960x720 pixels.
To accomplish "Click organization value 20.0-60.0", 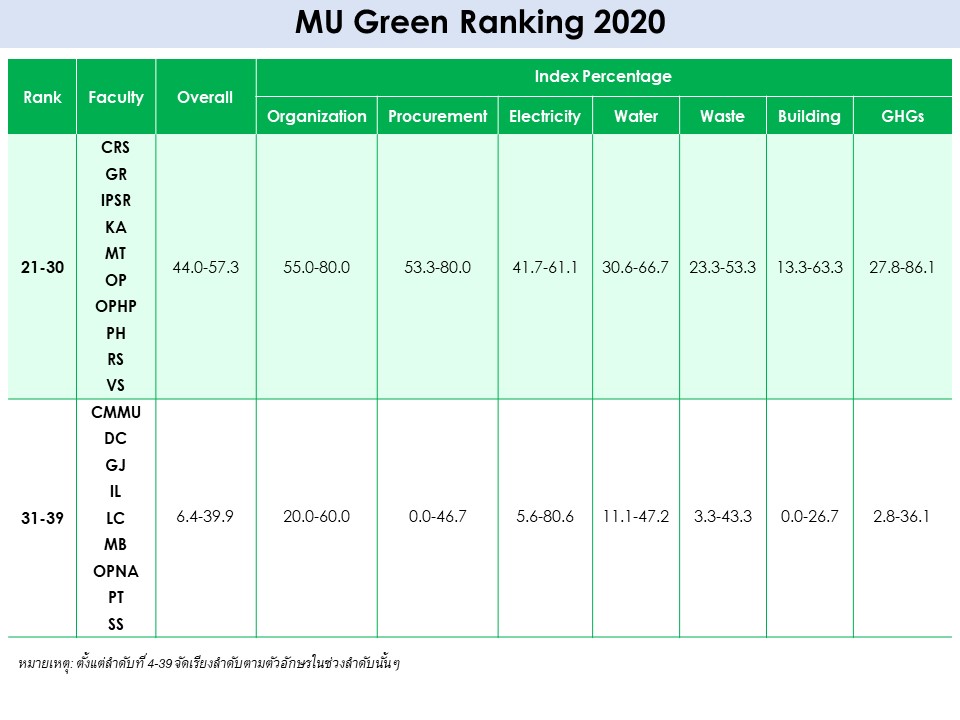I will pos(317,516).
